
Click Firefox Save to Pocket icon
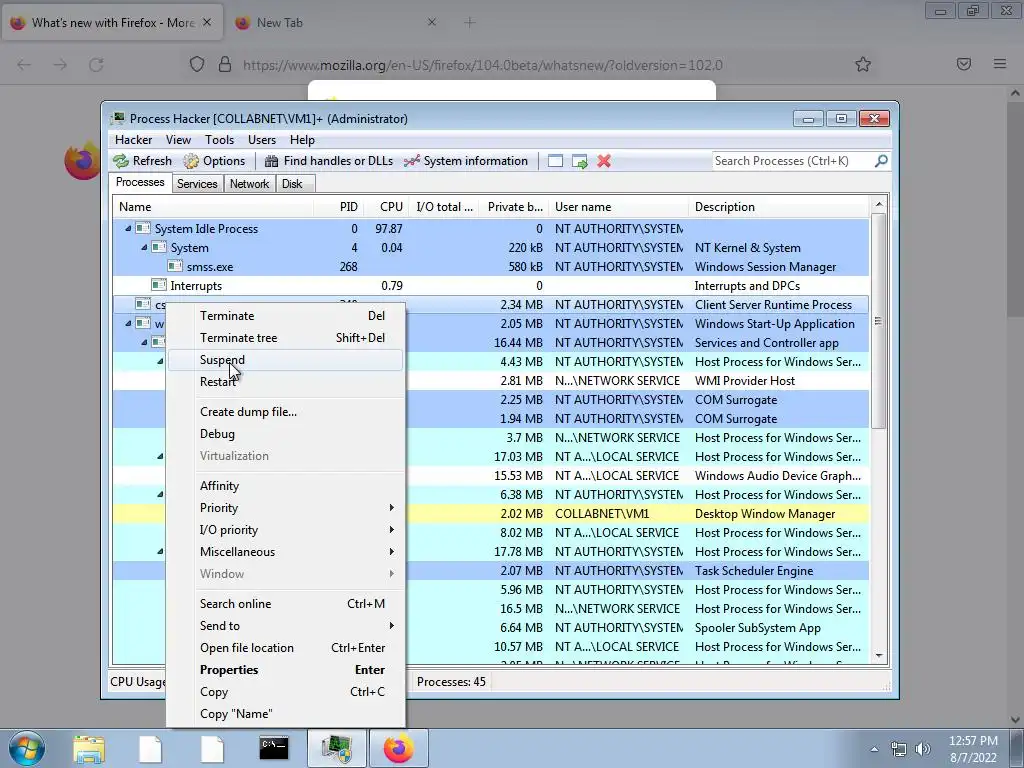point(964,64)
